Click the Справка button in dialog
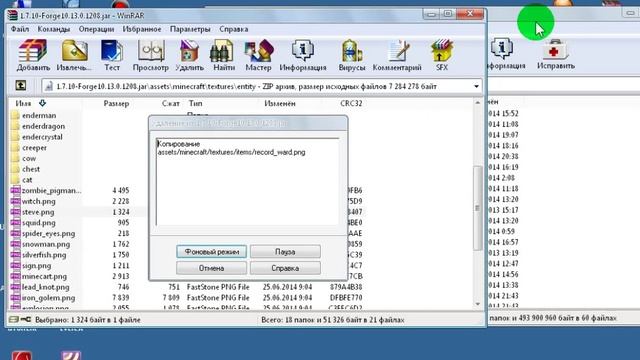This screenshot has width=640, height=360. [x=285, y=268]
